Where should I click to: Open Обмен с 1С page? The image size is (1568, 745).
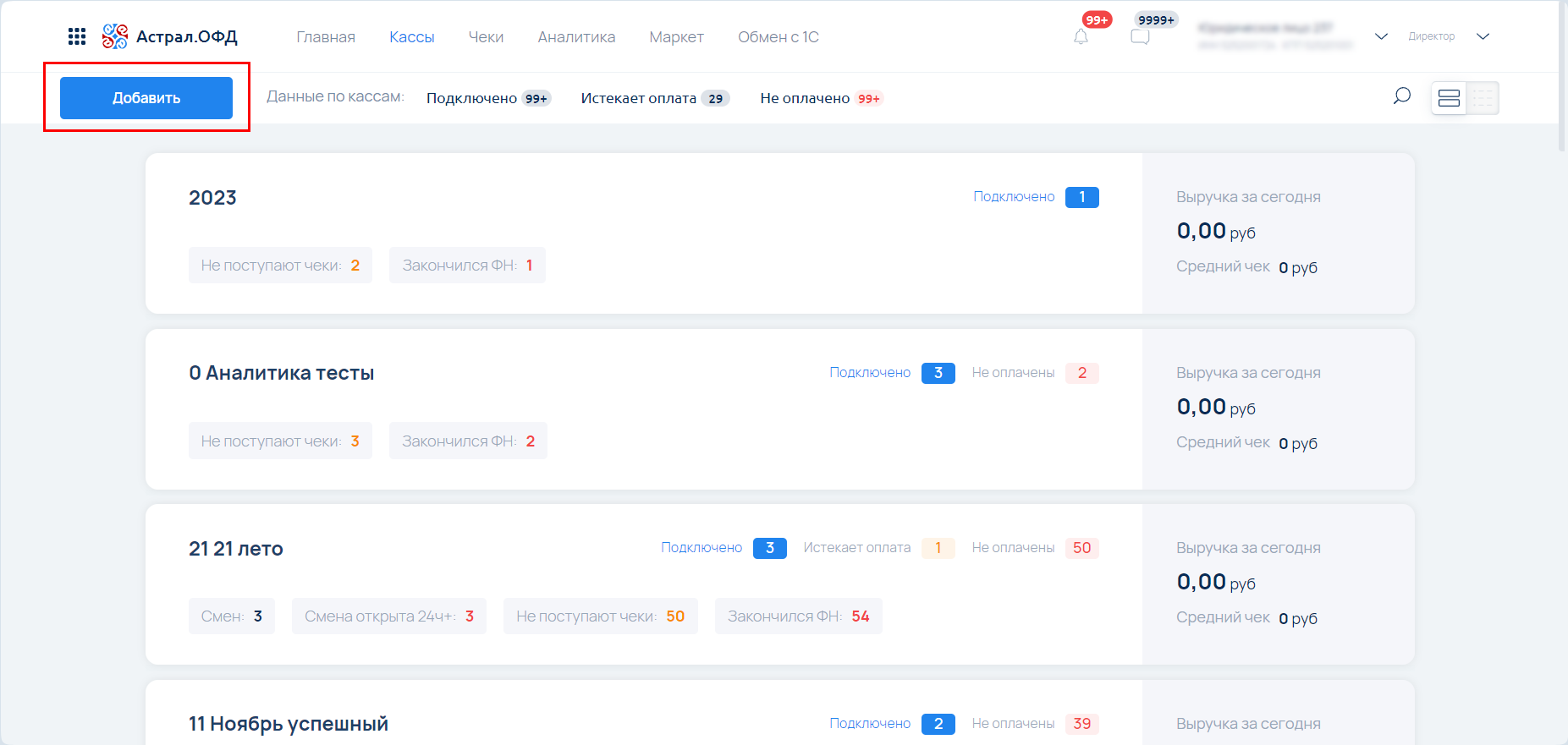pyautogui.click(x=778, y=37)
